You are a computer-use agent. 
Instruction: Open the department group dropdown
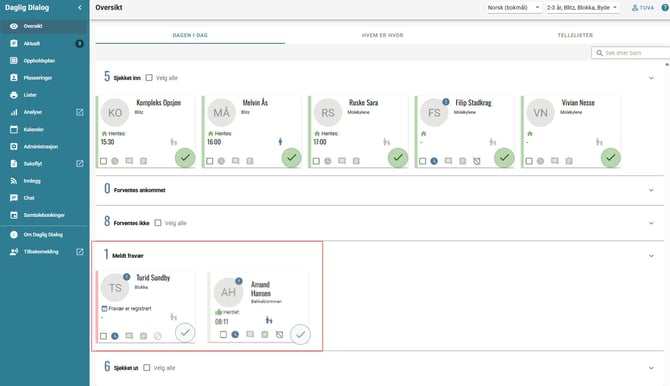coord(582,8)
